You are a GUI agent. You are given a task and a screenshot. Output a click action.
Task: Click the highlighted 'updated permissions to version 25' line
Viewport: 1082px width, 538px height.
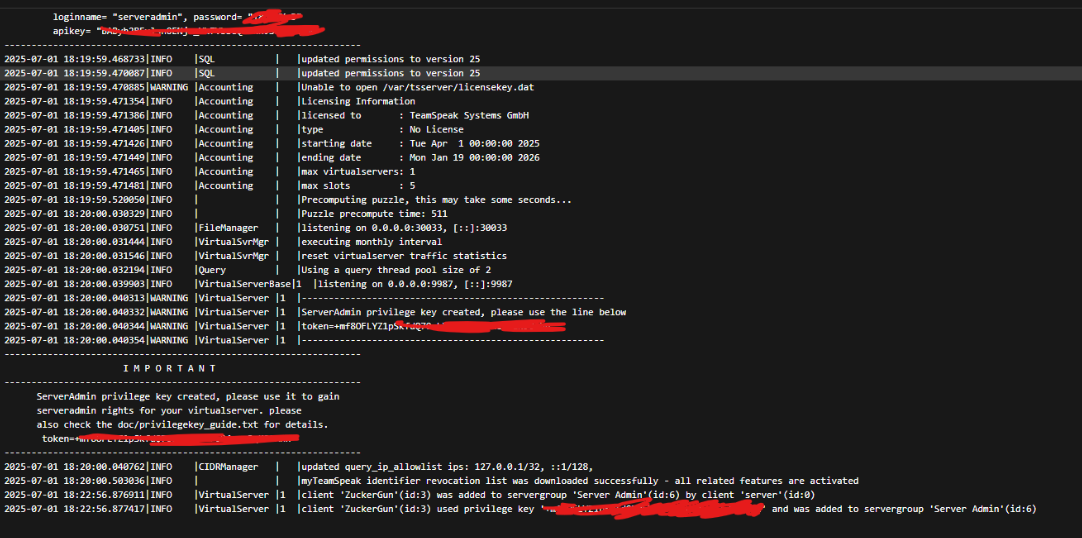click(391, 73)
